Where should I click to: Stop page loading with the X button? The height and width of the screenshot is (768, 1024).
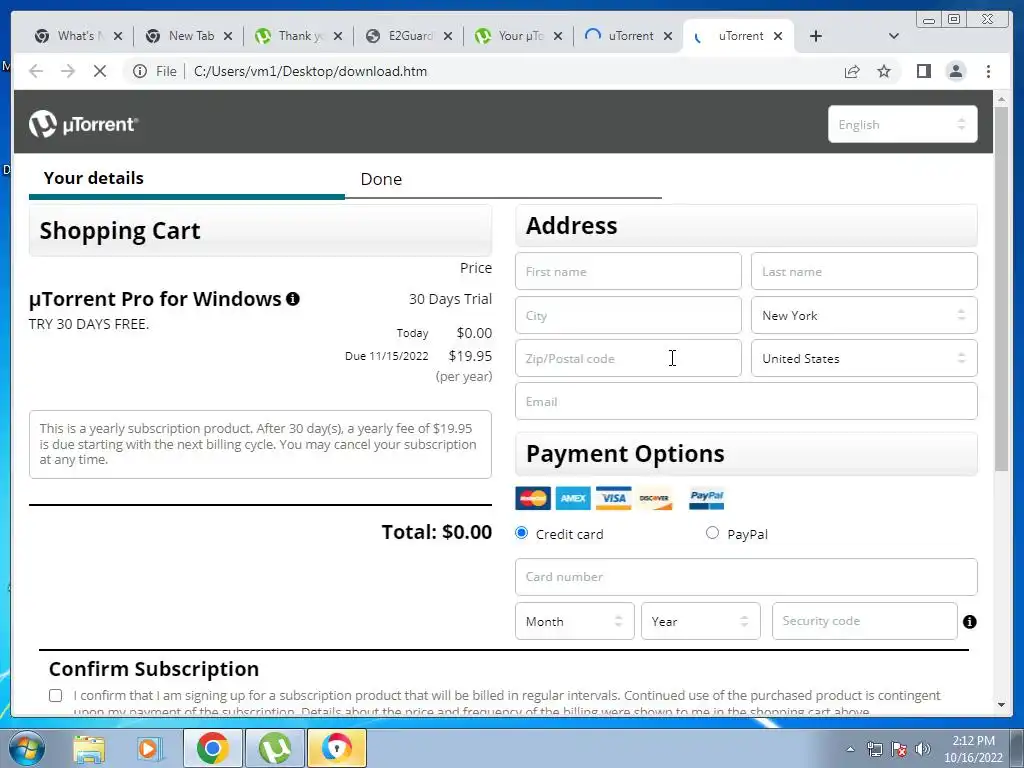pos(100,71)
